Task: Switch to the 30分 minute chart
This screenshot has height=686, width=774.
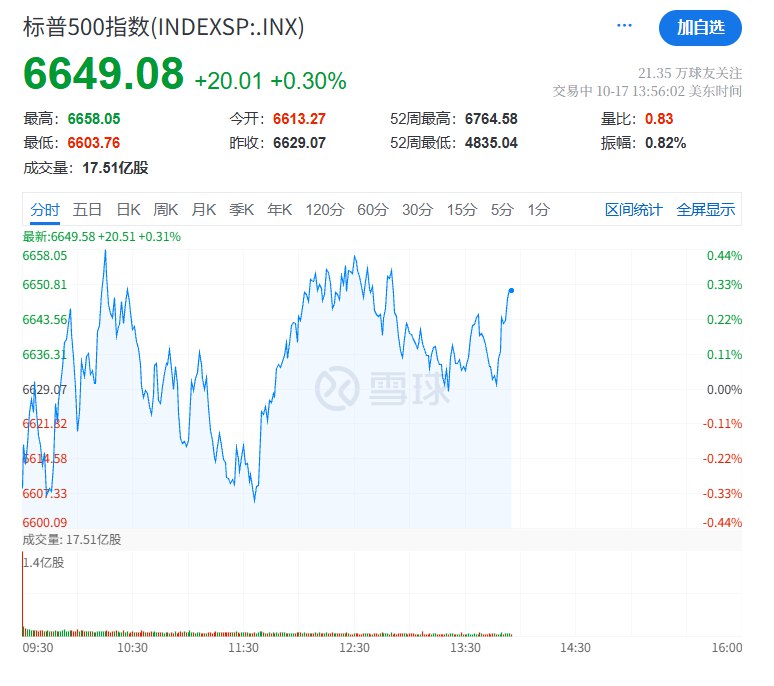Action: (x=417, y=209)
